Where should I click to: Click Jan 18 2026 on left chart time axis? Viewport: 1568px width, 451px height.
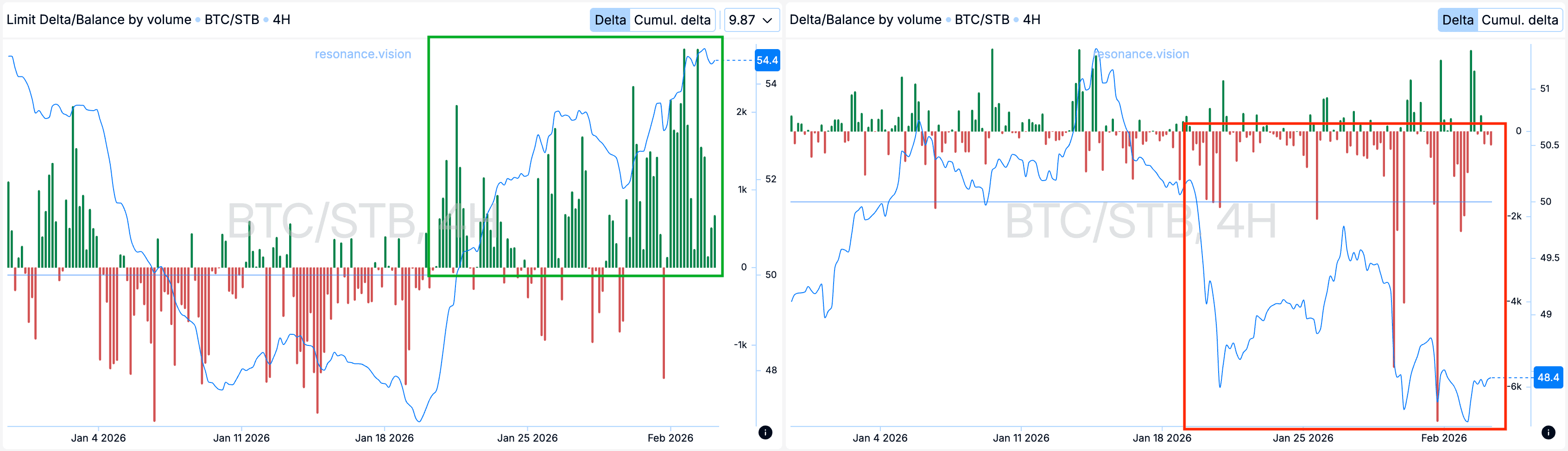(384, 438)
